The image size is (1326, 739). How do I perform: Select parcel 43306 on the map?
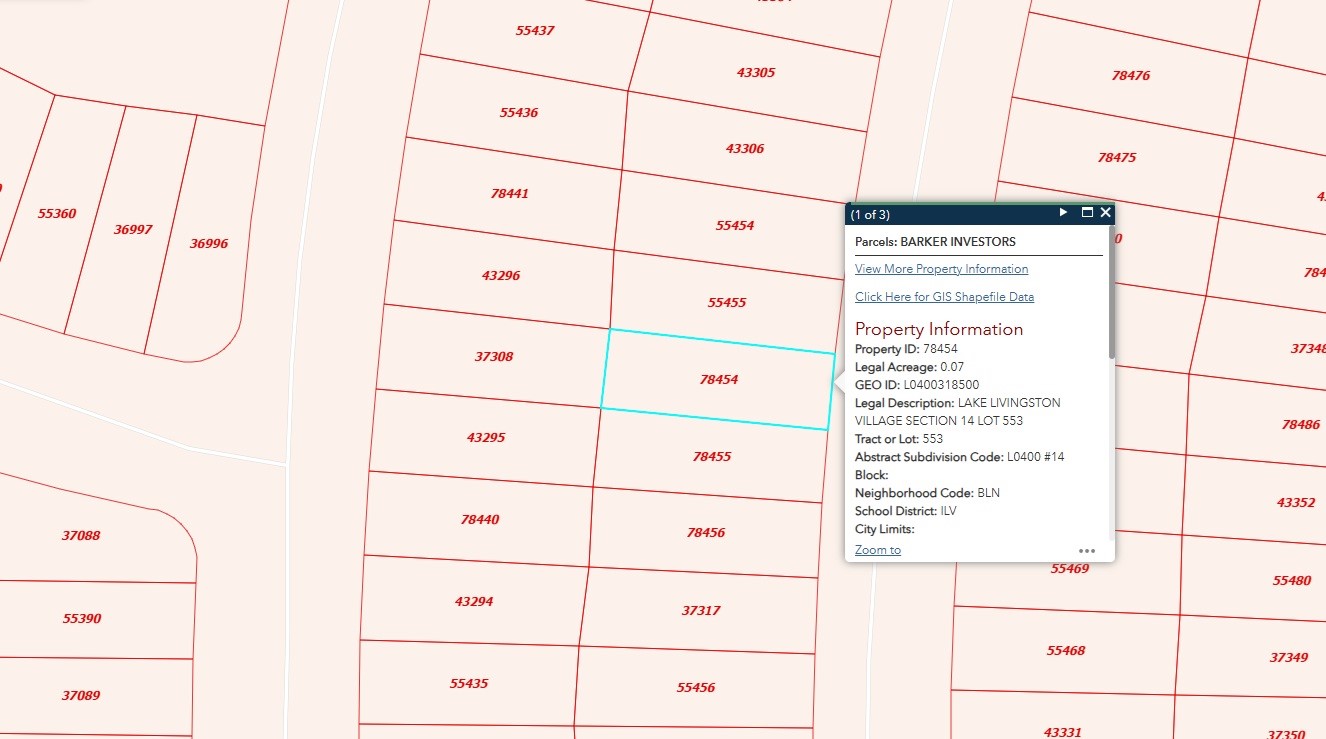click(x=745, y=148)
